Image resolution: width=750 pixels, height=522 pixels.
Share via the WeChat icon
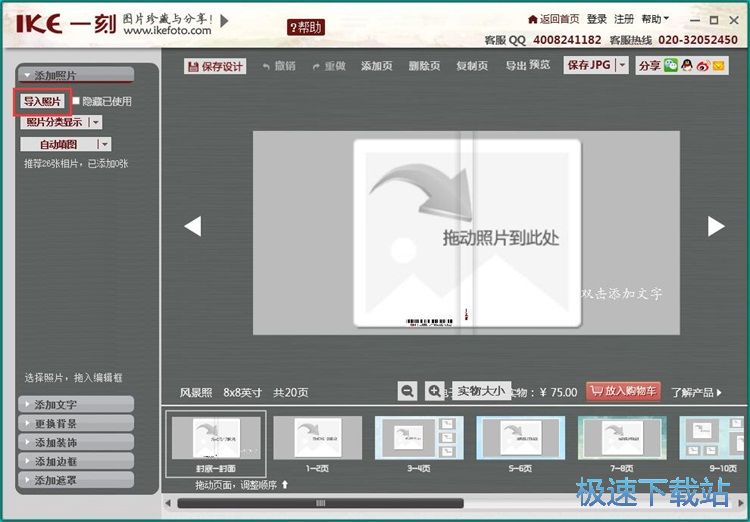671,66
